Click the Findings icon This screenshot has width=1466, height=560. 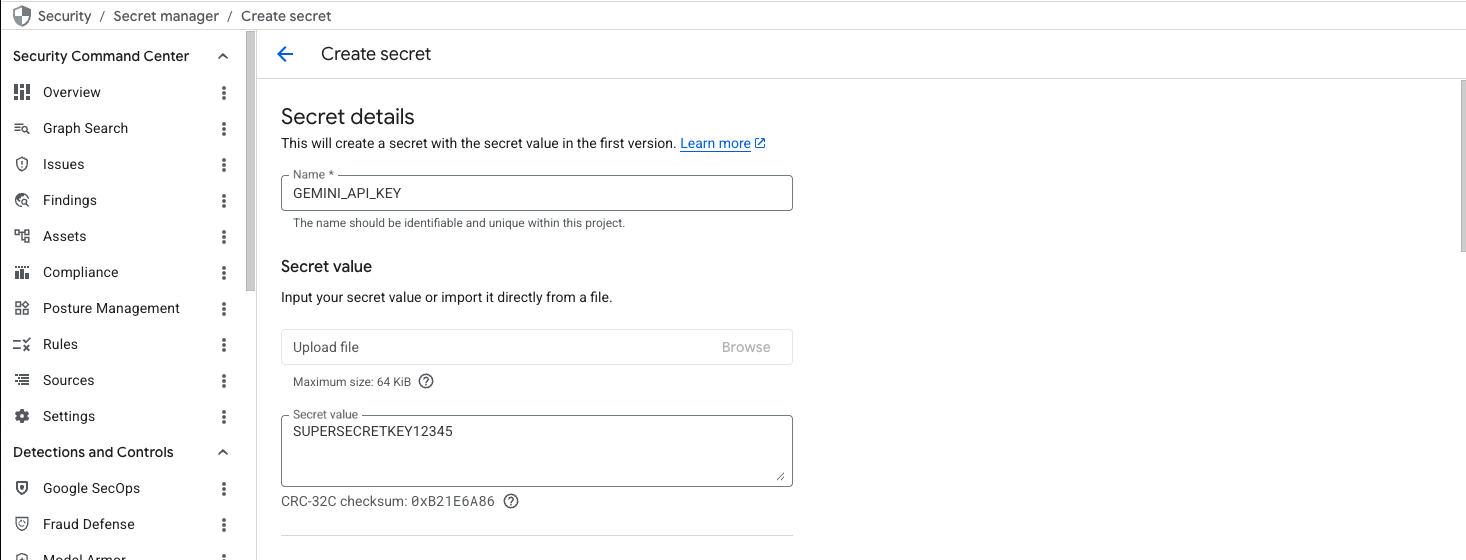(22, 200)
